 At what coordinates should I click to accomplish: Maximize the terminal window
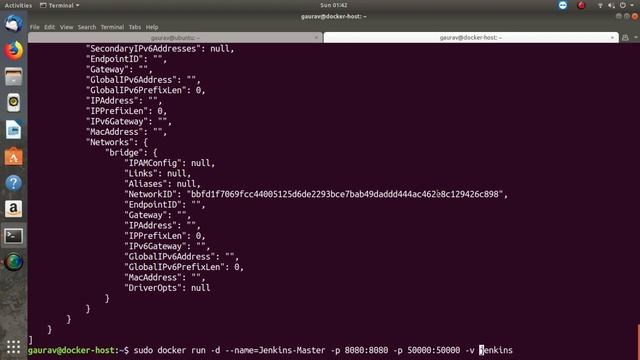(627, 16)
